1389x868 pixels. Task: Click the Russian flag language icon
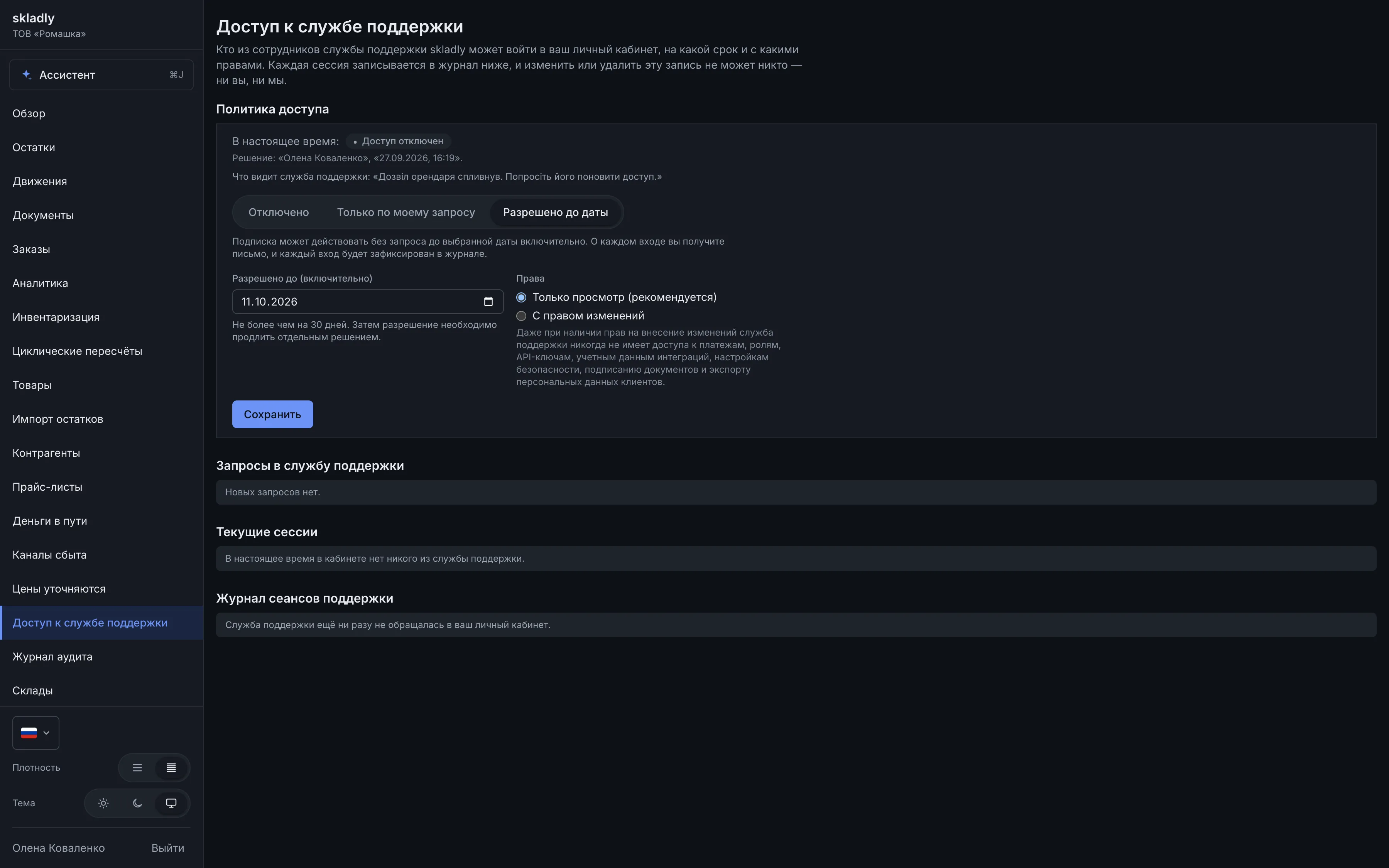tap(29, 733)
